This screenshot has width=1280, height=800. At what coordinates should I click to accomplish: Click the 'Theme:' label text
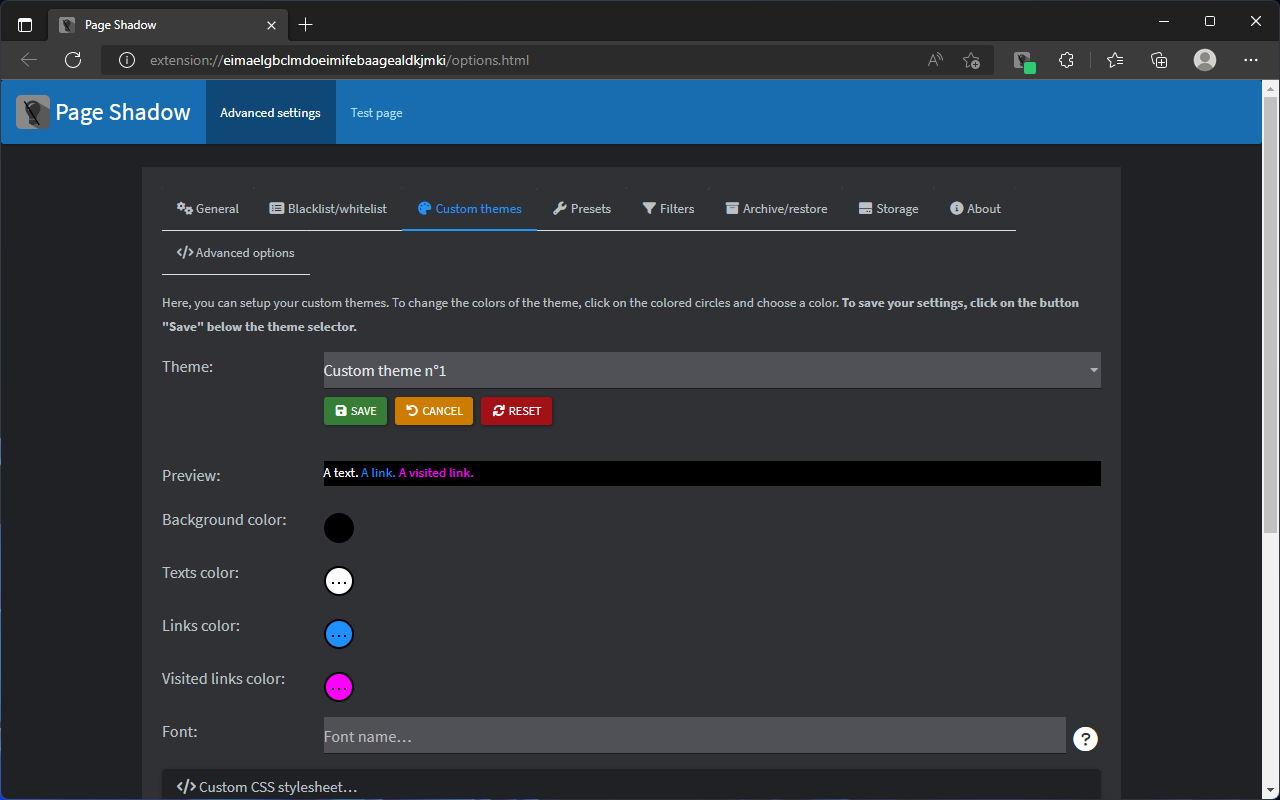(x=187, y=367)
